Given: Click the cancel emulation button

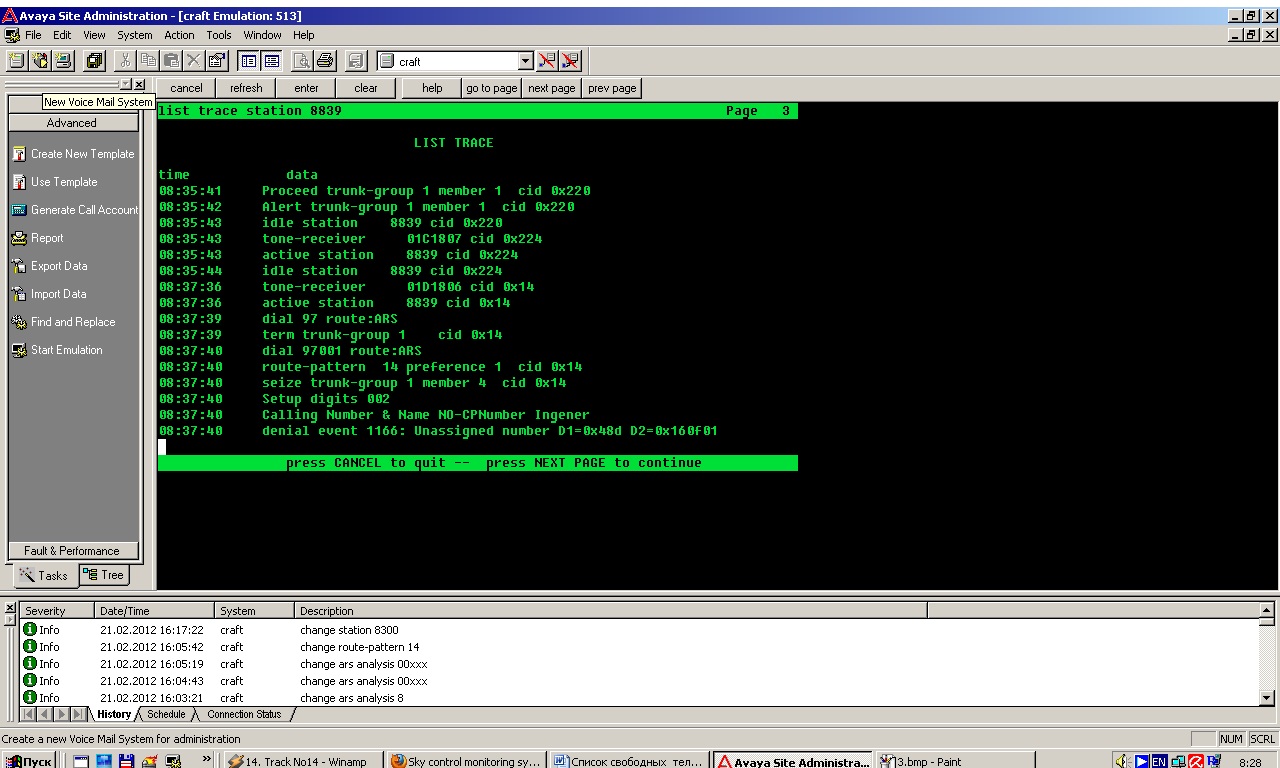Looking at the screenshot, I should point(186,88).
